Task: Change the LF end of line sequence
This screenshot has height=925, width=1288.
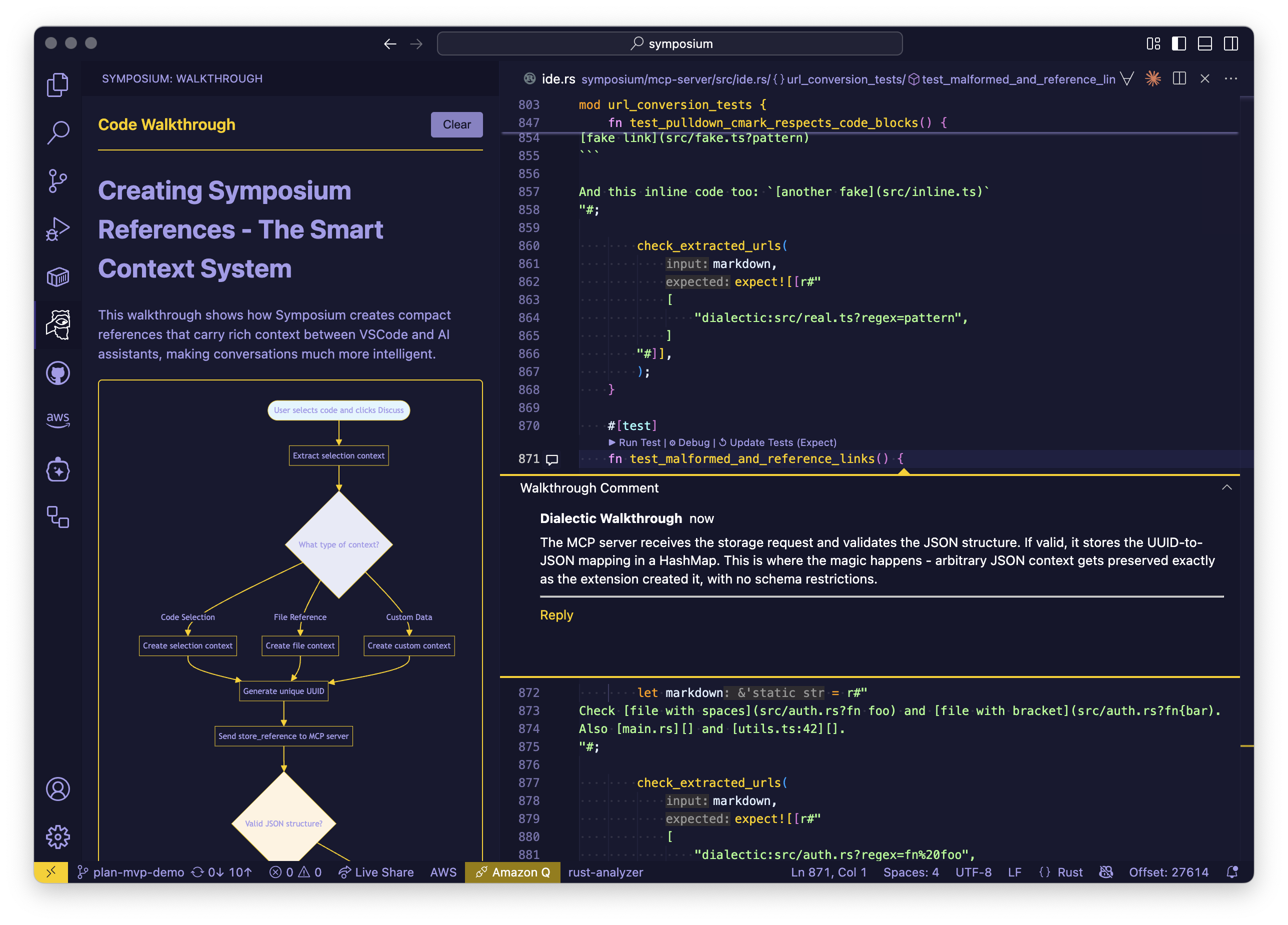Action: click(x=1015, y=872)
